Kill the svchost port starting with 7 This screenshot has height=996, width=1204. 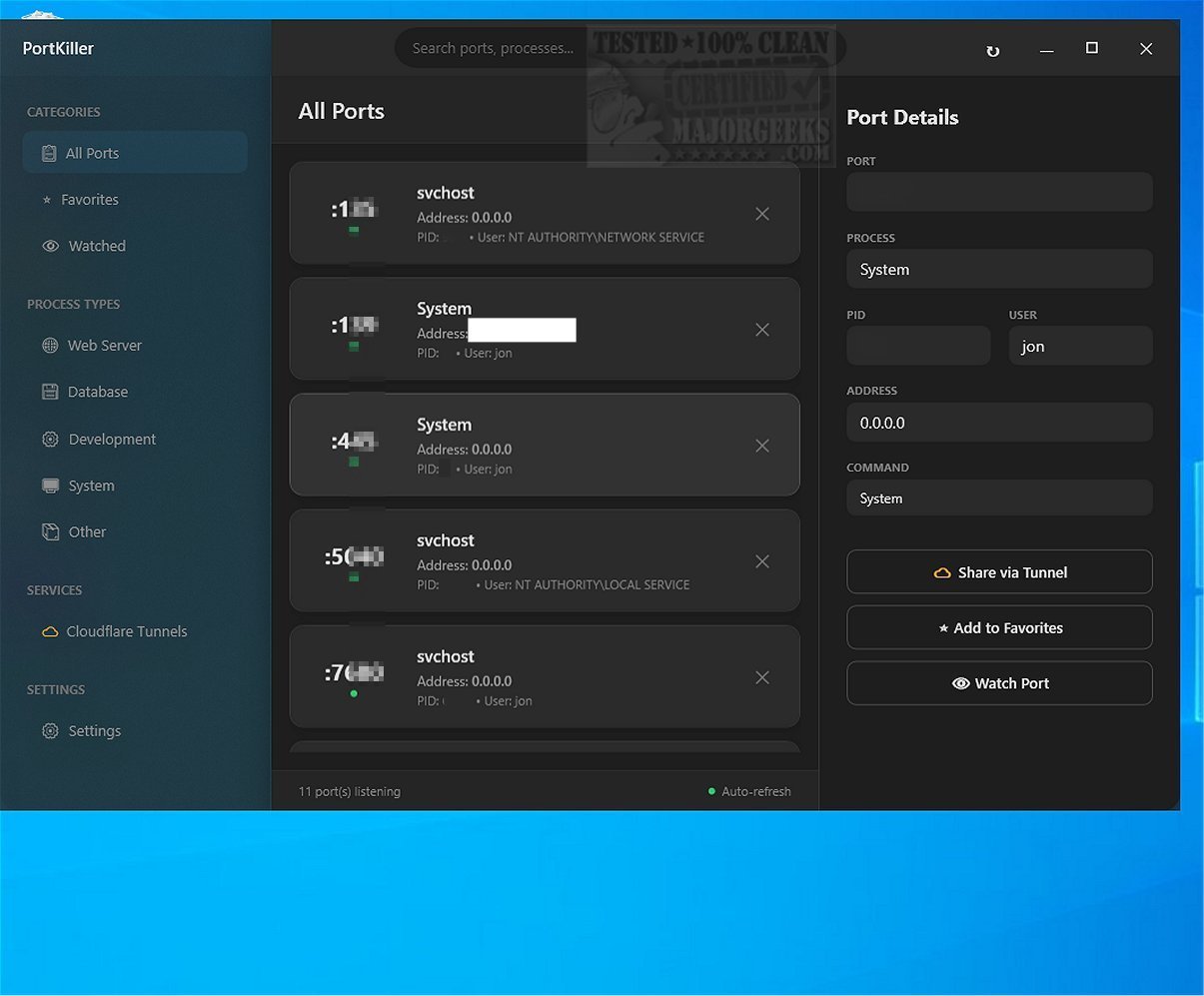(x=762, y=677)
